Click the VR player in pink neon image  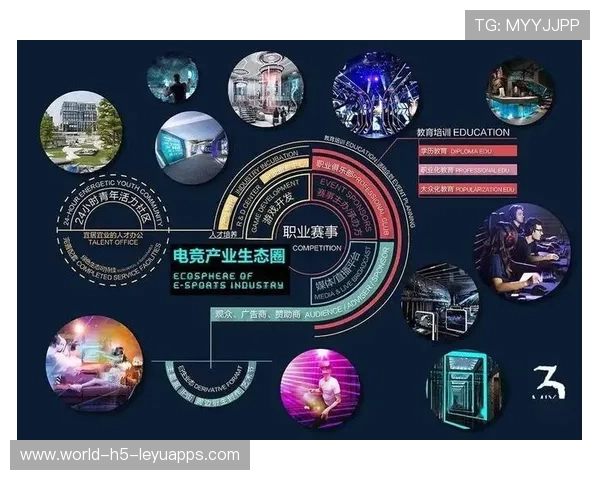tap(321, 389)
